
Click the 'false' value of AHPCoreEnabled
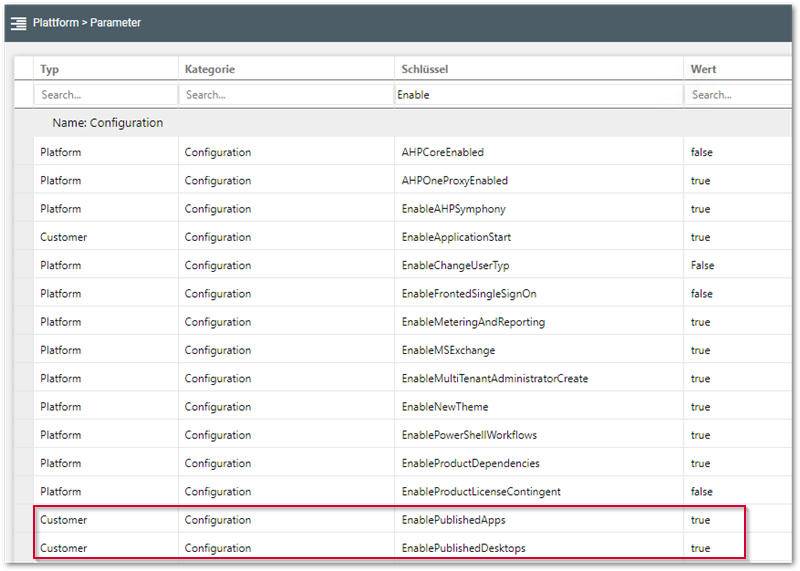click(702, 152)
